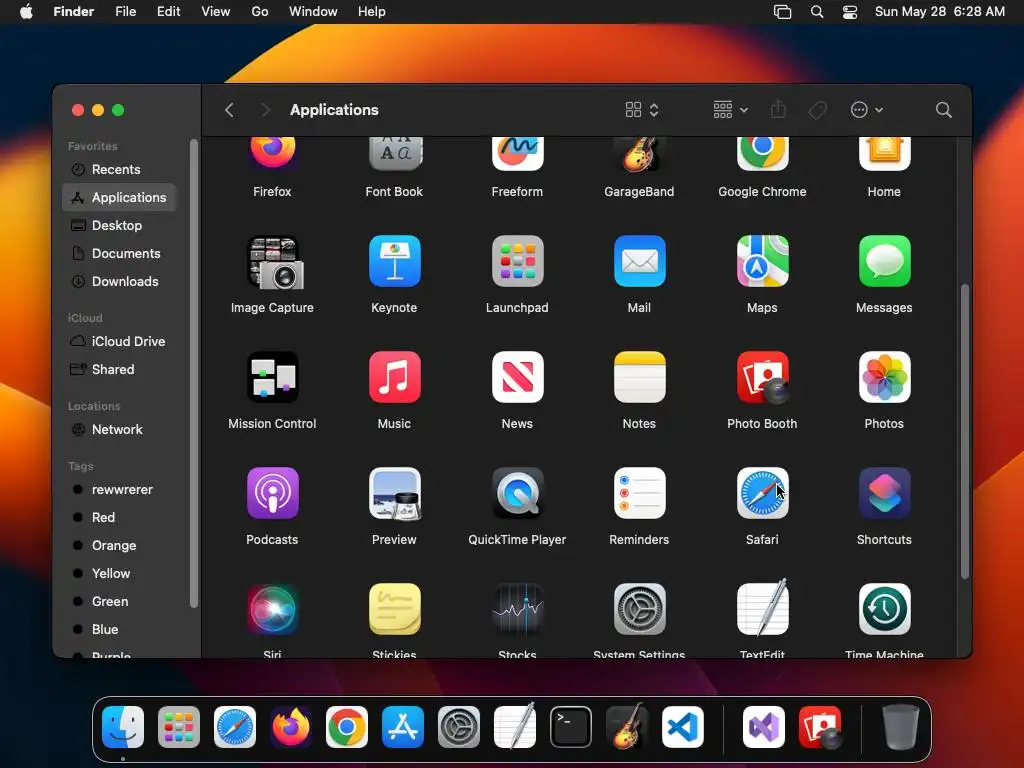Screen dimensions: 1024x768
Task: Select the Stocks app icon
Action: [x=517, y=609]
